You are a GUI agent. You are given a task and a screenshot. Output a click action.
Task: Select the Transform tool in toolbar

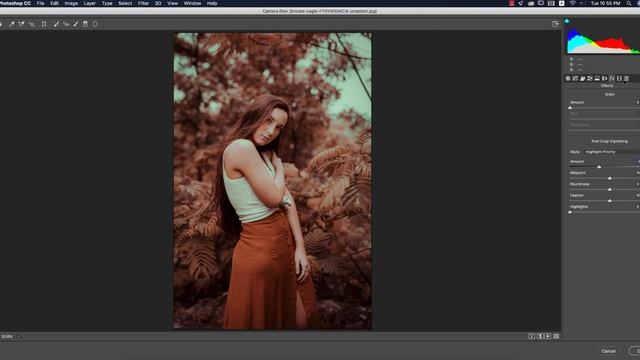(44, 24)
